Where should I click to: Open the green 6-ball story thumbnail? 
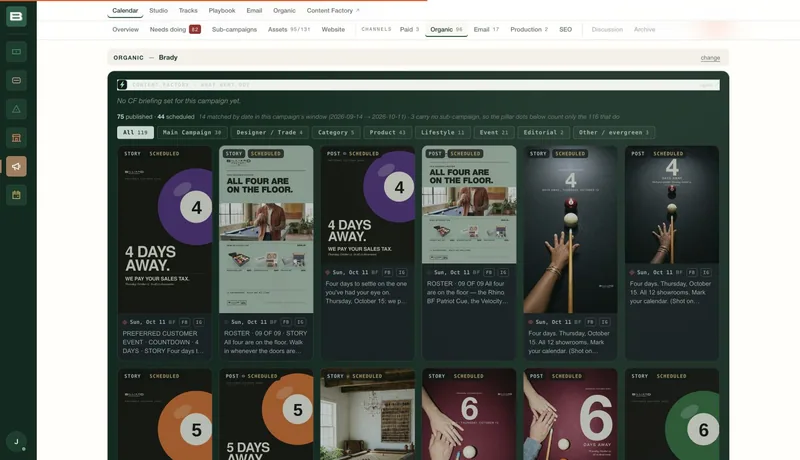tap(672, 415)
